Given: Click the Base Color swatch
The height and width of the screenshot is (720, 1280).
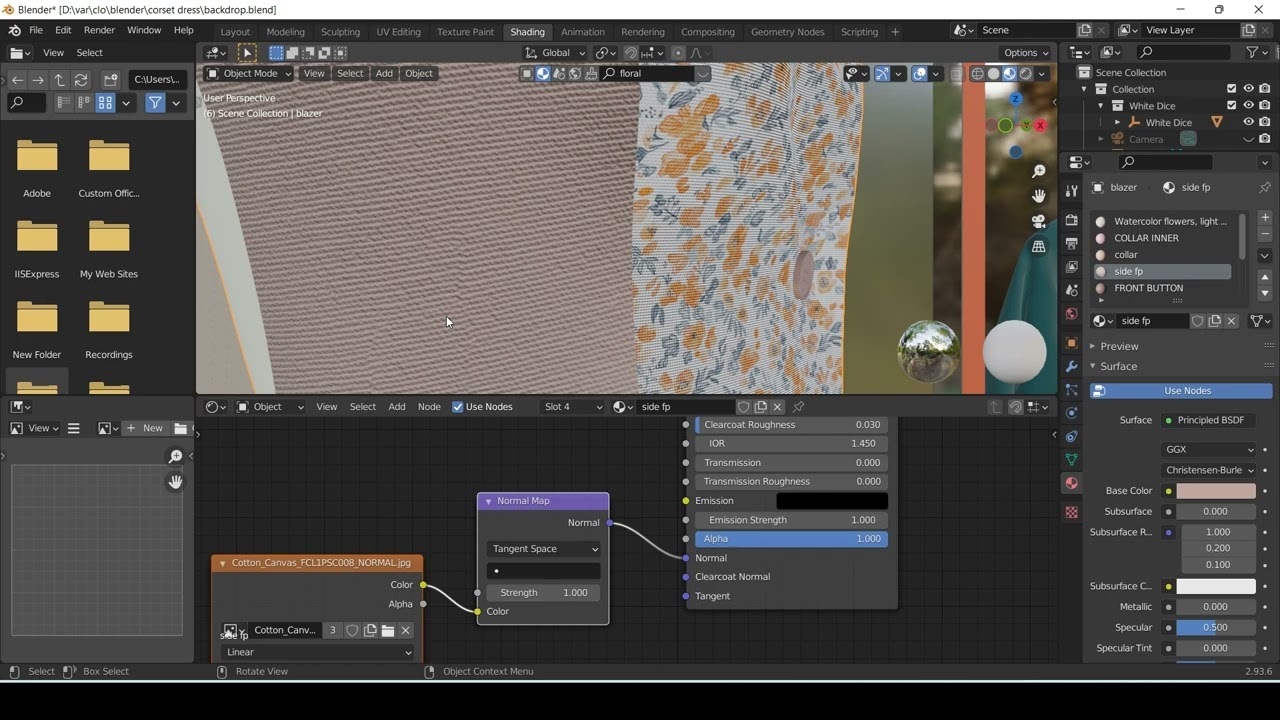Looking at the screenshot, I should [1215, 491].
